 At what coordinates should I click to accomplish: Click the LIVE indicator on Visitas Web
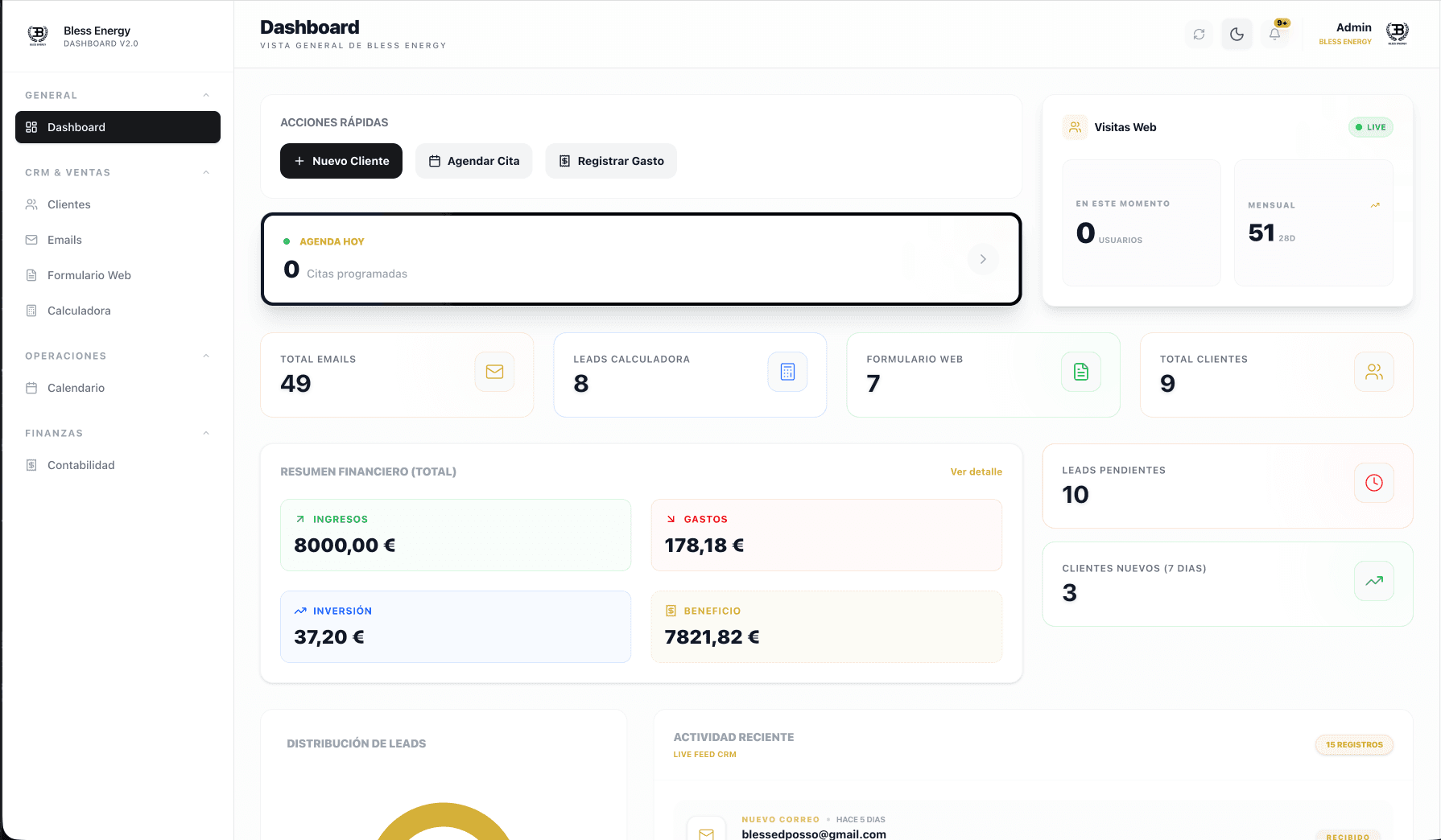1371,127
